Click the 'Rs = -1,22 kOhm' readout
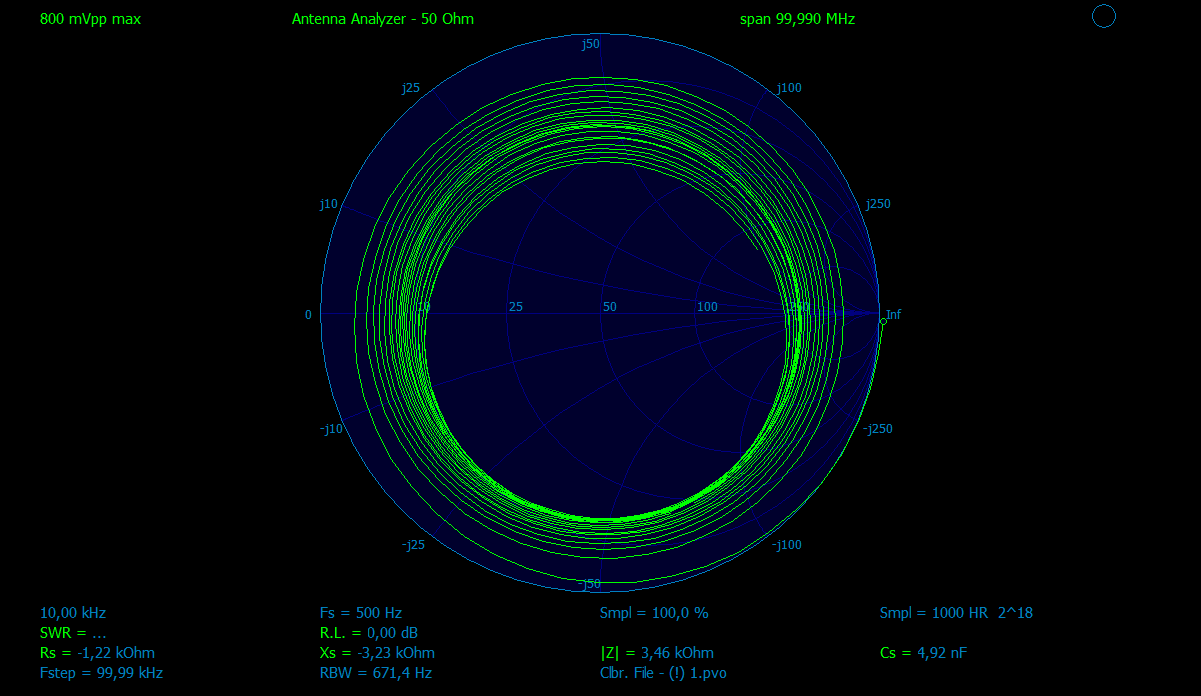1201x696 pixels. [97, 653]
